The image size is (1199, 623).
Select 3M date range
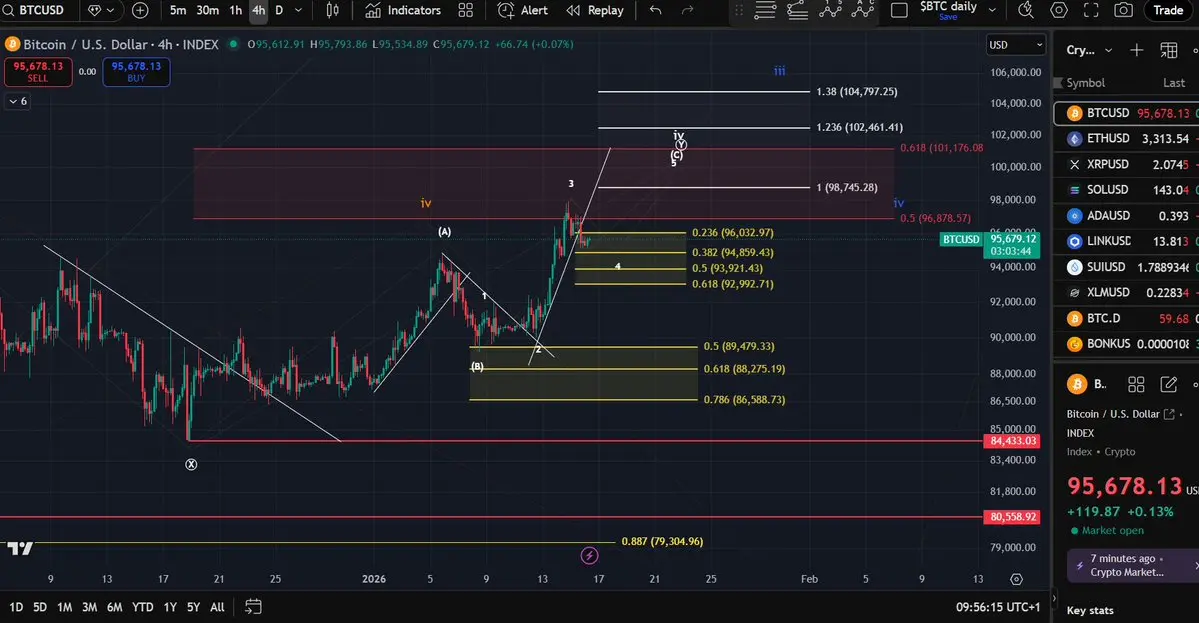coord(89,607)
